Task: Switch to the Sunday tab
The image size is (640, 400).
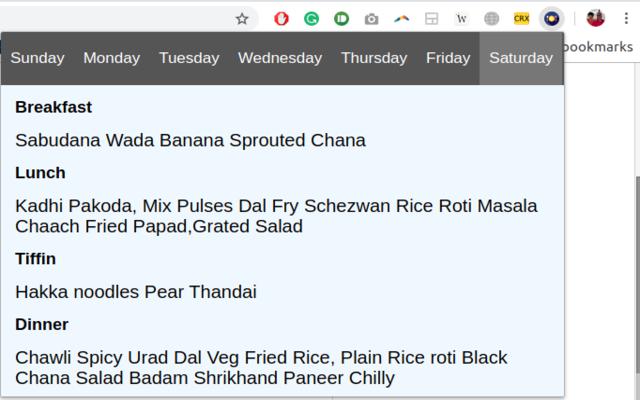Action: [x=37, y=58]
